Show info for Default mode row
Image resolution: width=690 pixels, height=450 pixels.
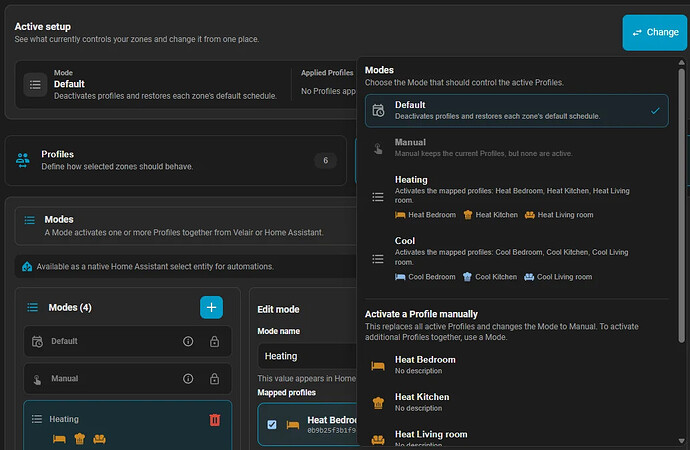pos(188,341)
